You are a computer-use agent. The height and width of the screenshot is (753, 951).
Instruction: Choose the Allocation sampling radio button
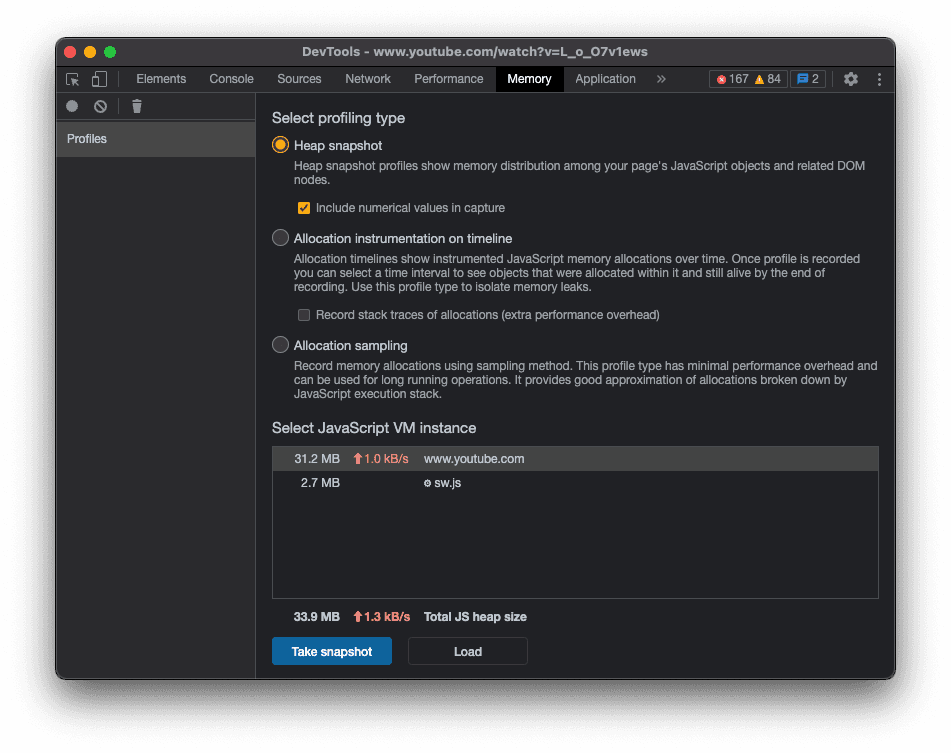coord(281,345)
